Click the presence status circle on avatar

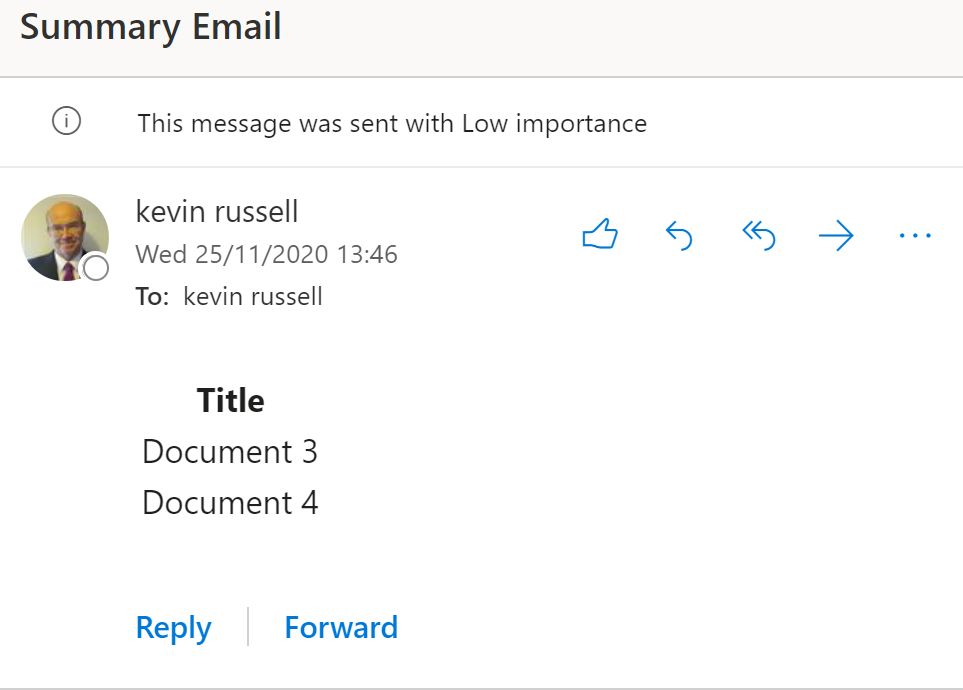[x=96, y=268]
